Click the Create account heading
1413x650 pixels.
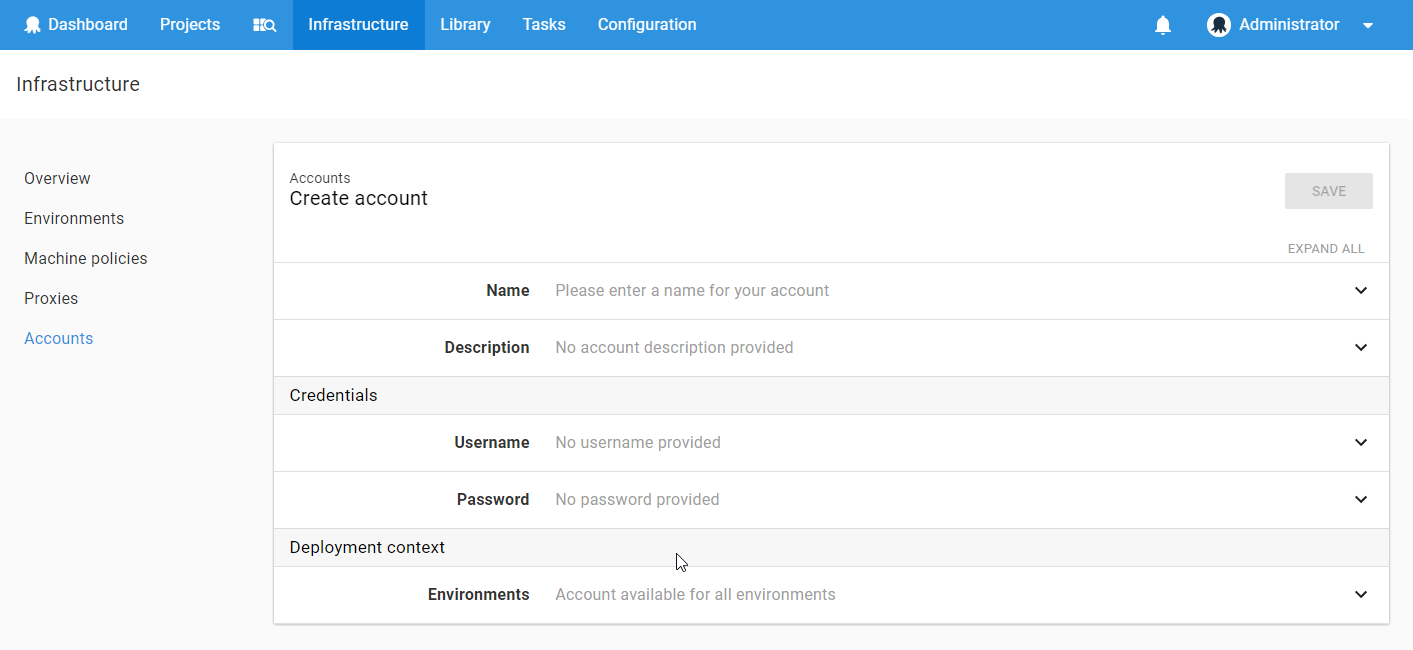359,199
